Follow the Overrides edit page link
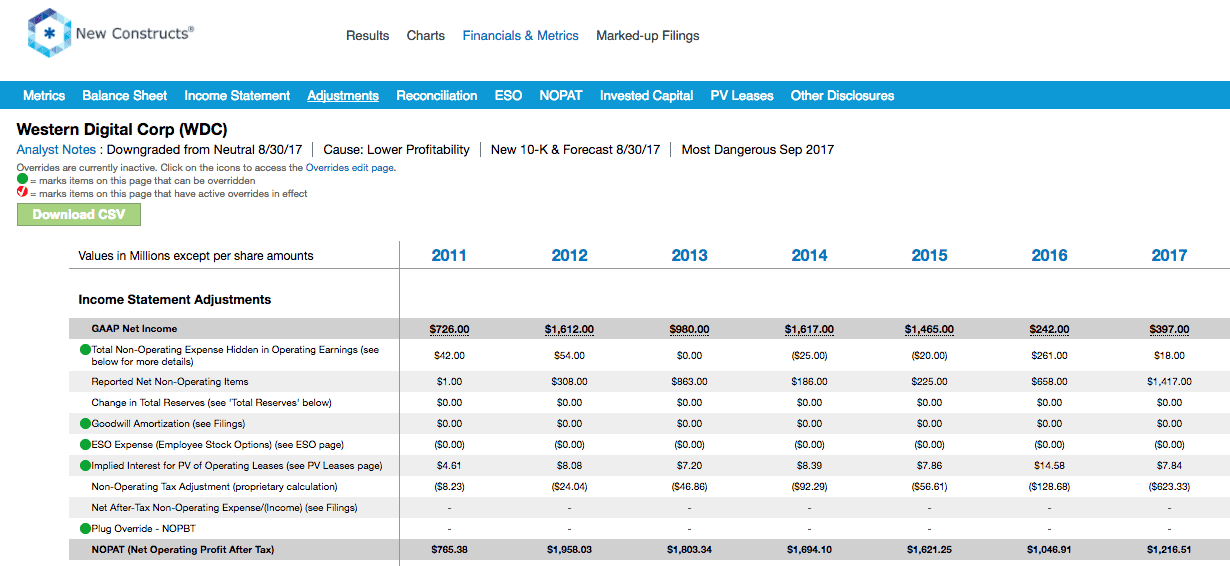1230x566 pixels. pyautogui.click(x=350, y=168)
